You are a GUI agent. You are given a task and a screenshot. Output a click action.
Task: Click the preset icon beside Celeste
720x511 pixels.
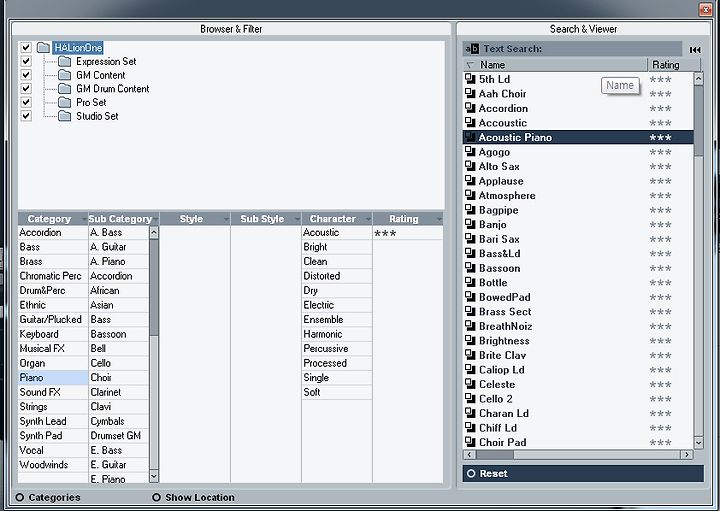pyautogui.click(x=470, y=384)
